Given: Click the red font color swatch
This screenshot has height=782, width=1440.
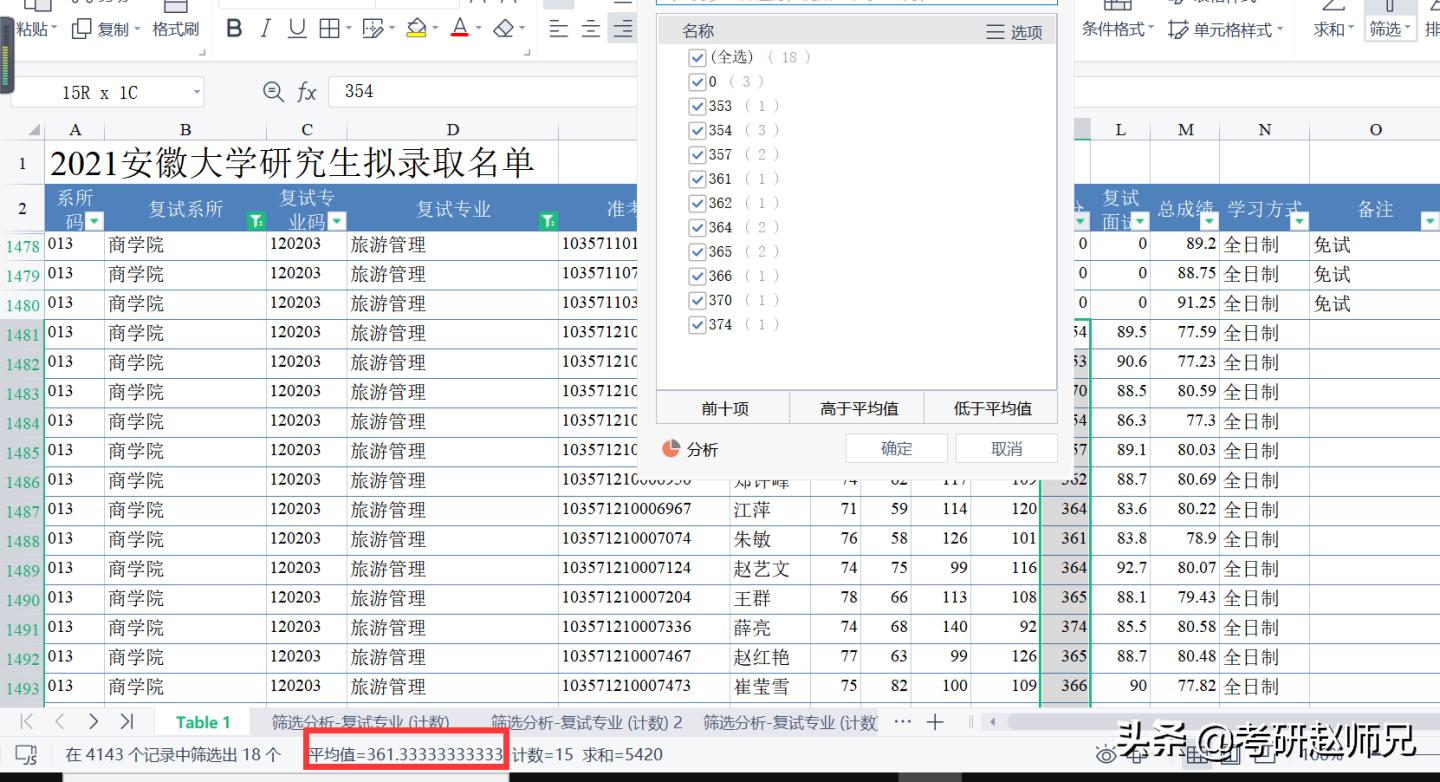Looking at the screenshot, I should [459, 29].
